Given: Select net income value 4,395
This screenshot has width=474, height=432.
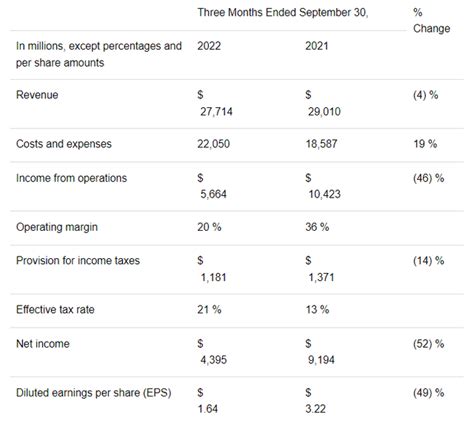Looking at the screenshot, I should point(213,360).
